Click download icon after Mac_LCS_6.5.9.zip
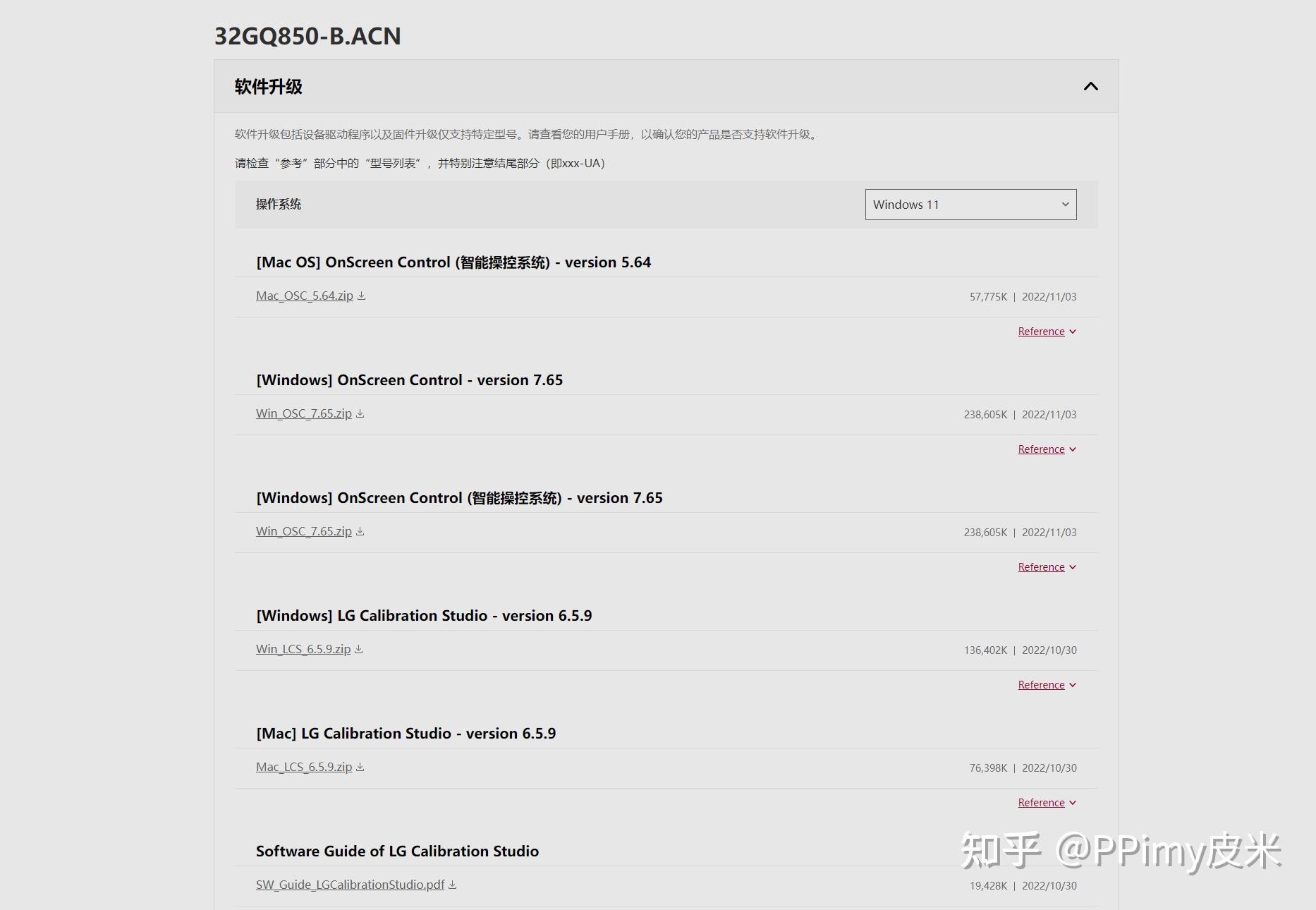This screenshot has height=910, width=1316. (x=360, y=768)
